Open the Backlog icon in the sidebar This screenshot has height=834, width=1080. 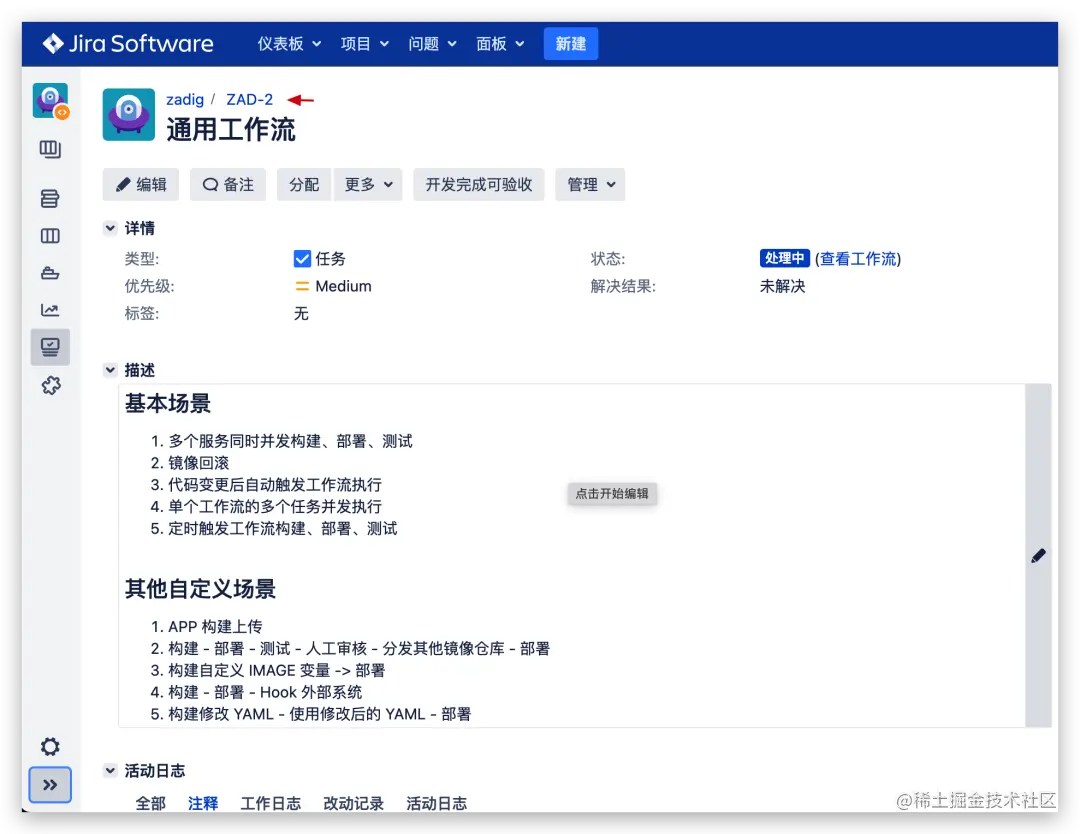[x=50, y=198]
